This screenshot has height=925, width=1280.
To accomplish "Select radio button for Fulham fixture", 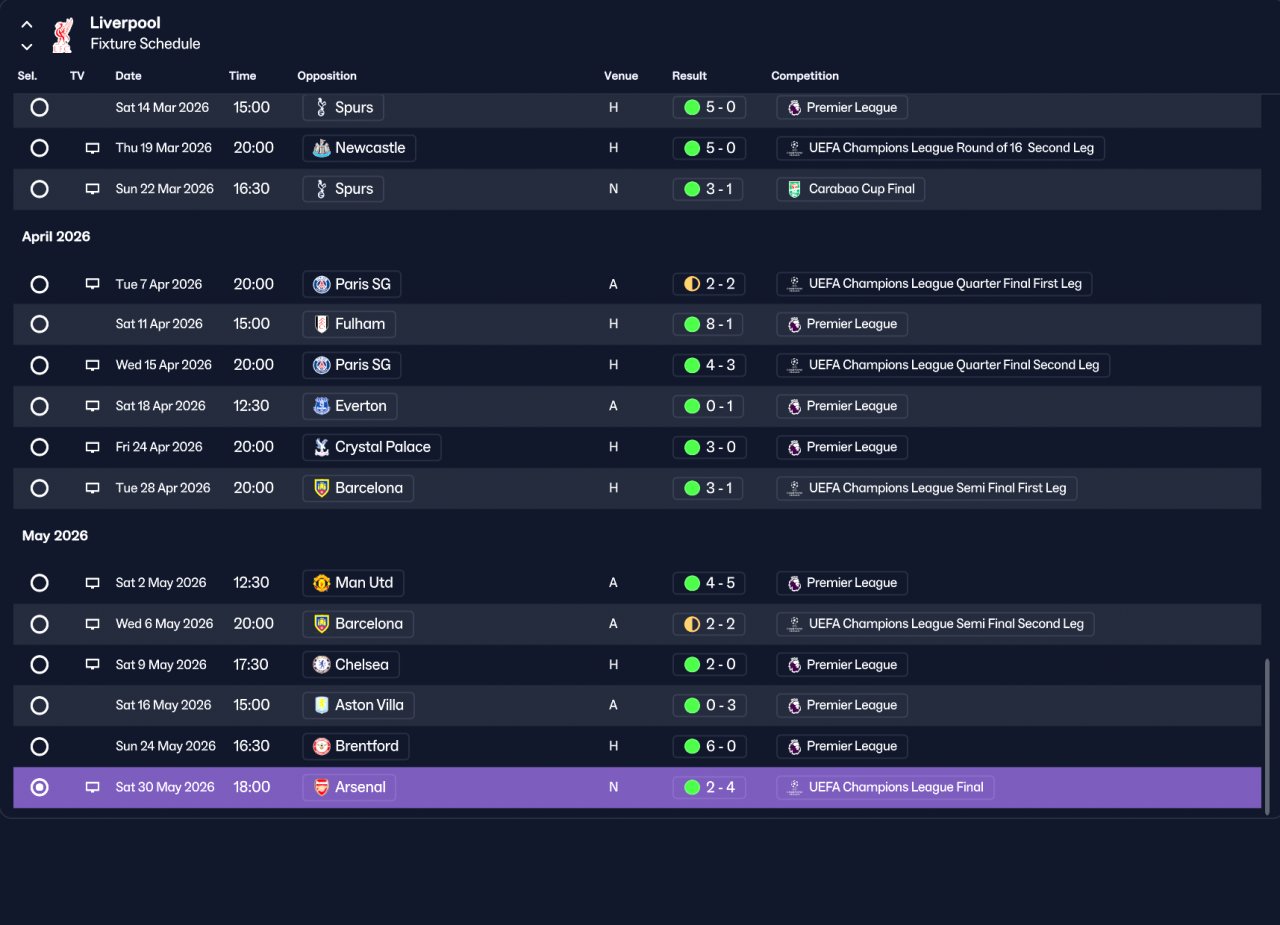I will 39,324.
